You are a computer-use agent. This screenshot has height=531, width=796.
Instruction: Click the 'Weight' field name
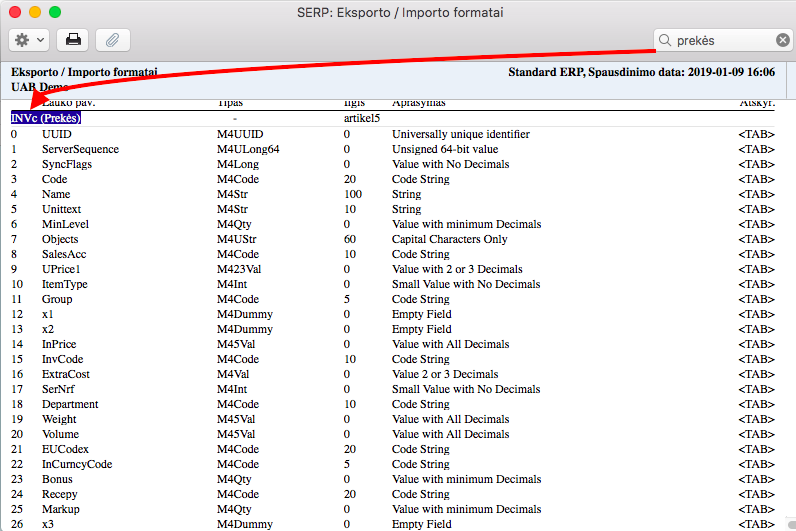(59, 419)
